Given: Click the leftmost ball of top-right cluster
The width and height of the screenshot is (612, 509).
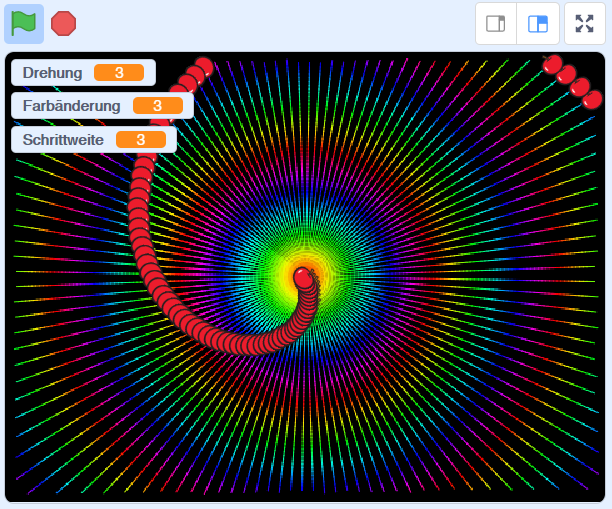Looking at the screenshot, I should point(552,64).
